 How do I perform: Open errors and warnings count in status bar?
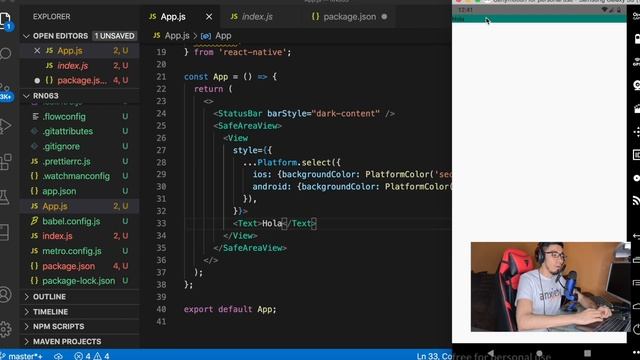tap(92, 356)
